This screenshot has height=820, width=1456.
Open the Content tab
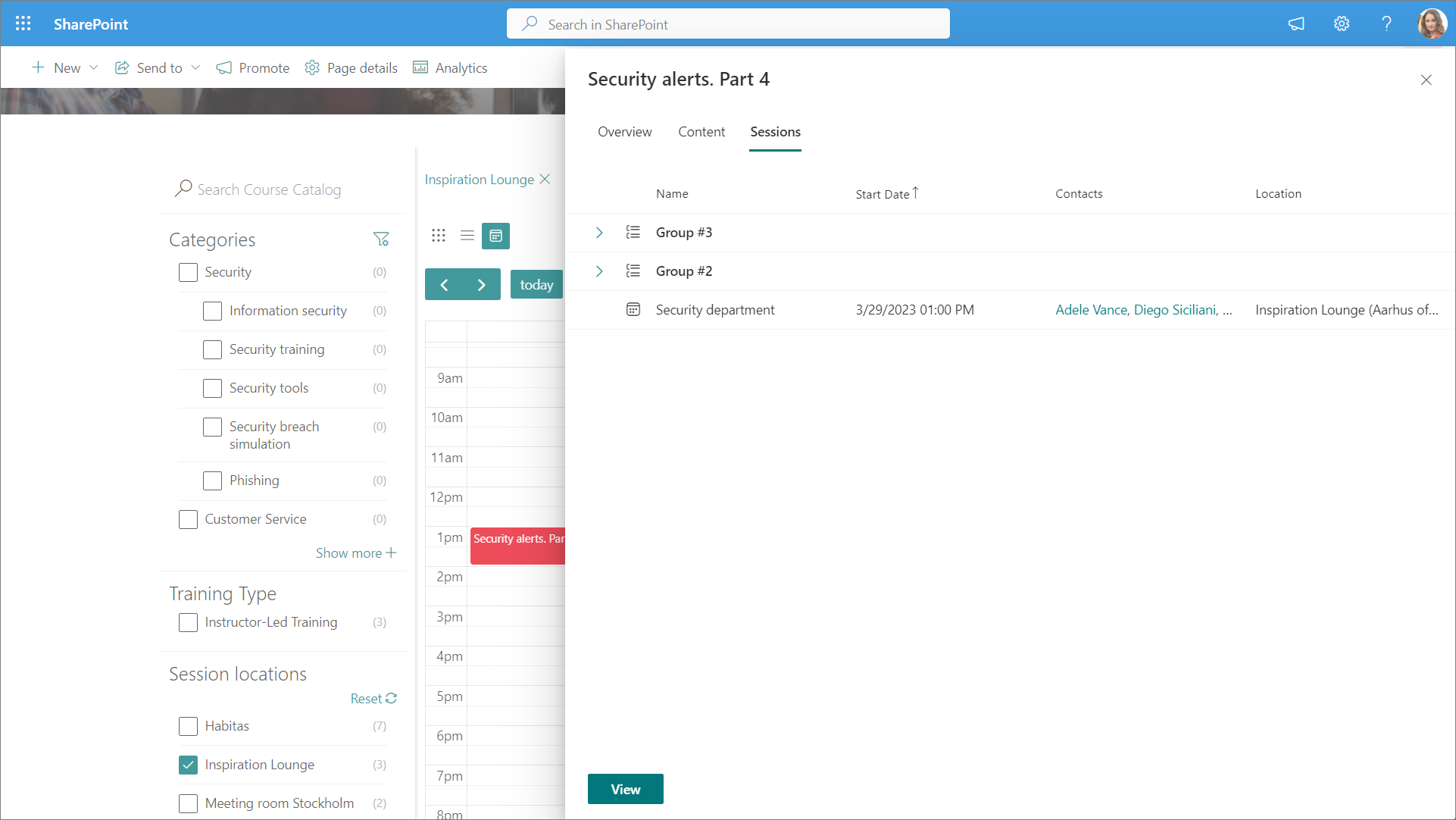tap(701, 132)
